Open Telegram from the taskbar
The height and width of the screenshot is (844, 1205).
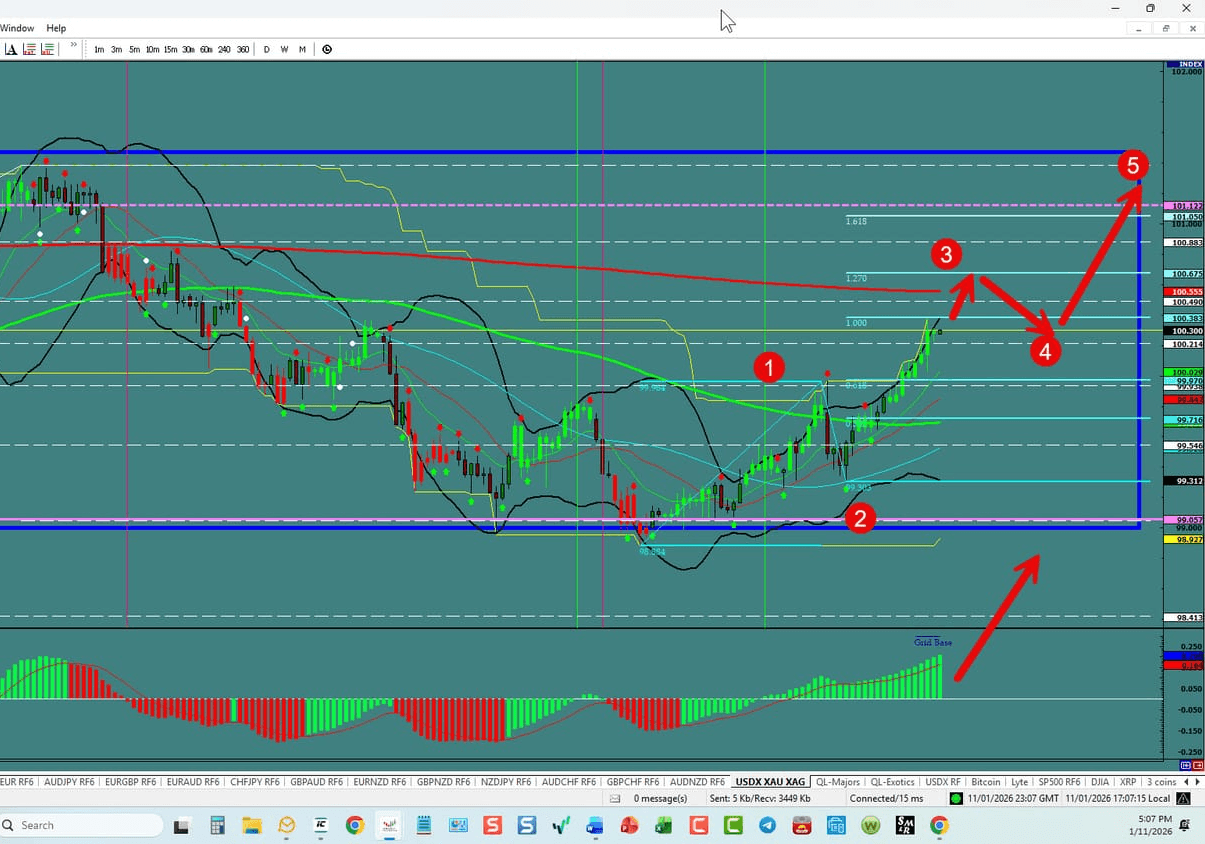click(x=767, y=826)
